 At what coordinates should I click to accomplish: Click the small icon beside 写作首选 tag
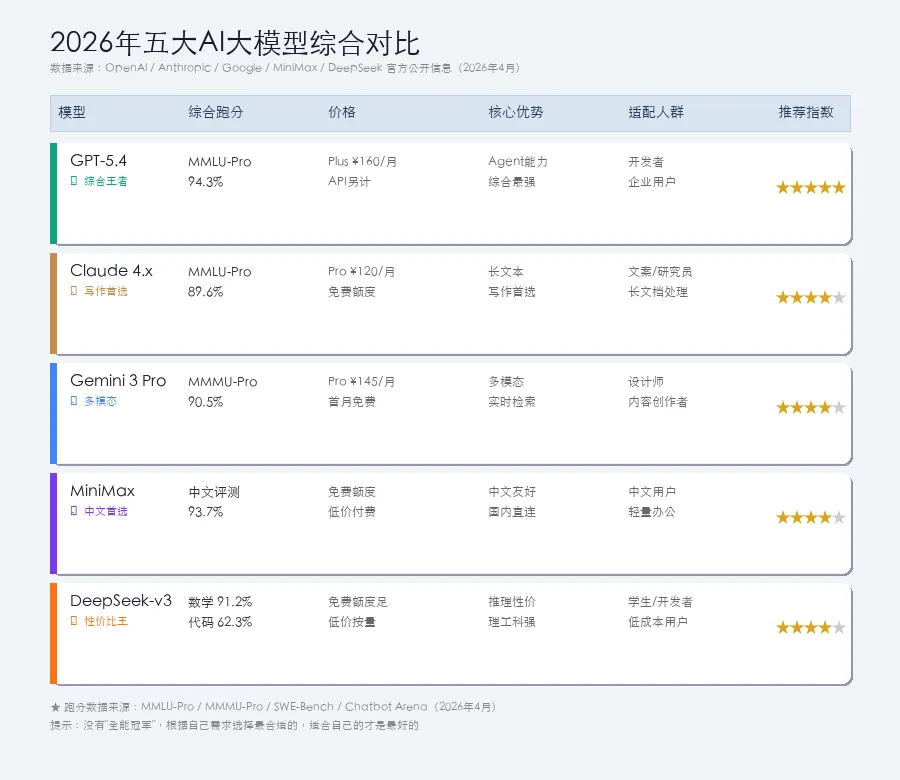[74, 291]
